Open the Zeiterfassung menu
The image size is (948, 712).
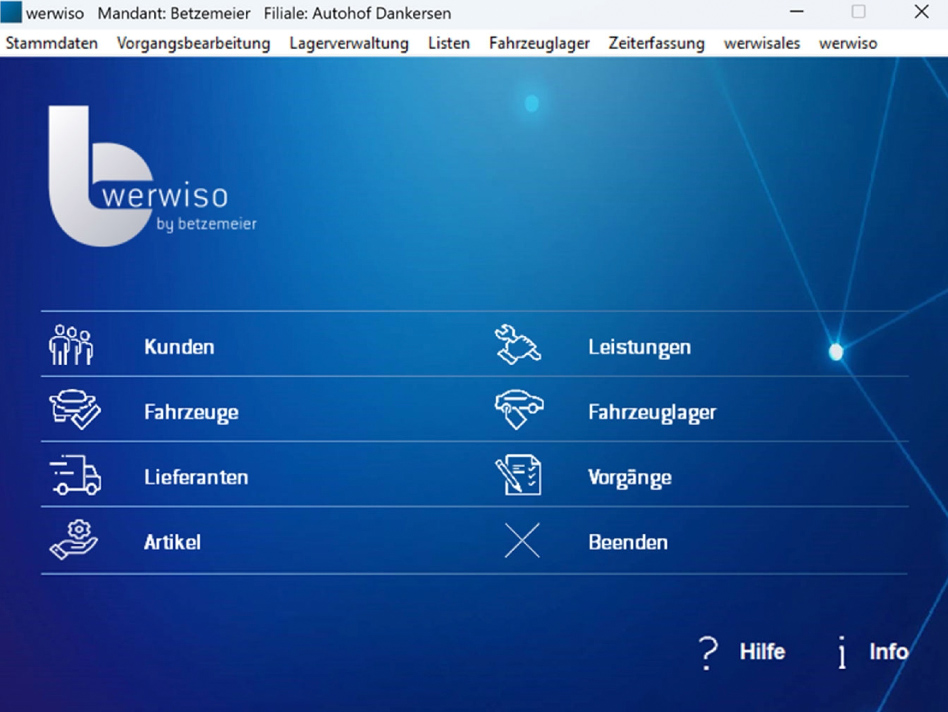[657, 44]
